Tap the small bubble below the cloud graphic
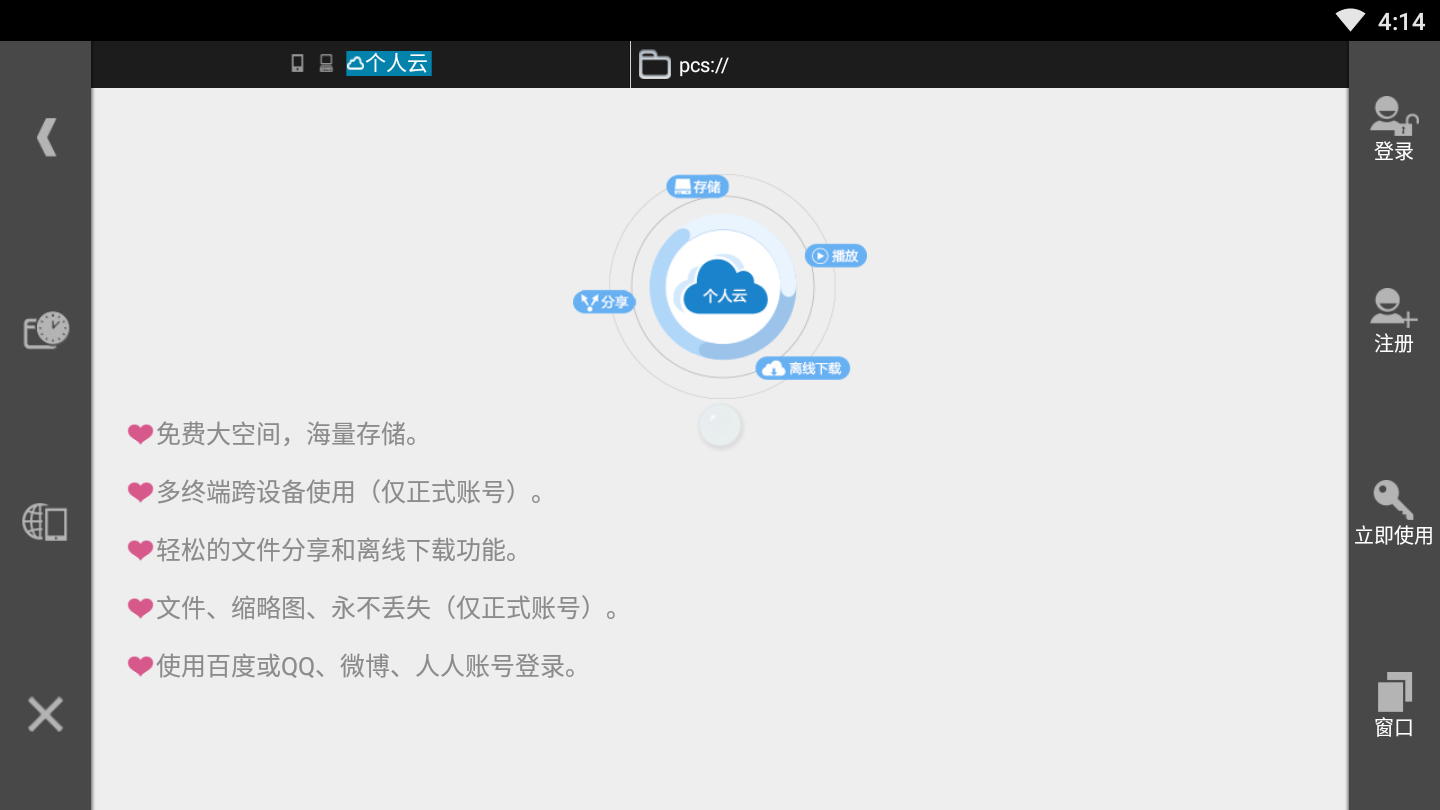Image resolution: width=1440 pixels, height=810 pixels. point(720,426)
